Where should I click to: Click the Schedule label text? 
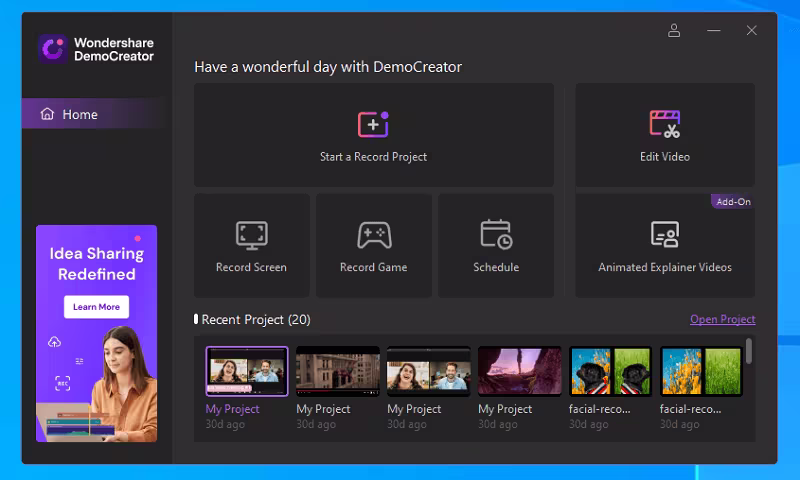click(x=496, y=267)
